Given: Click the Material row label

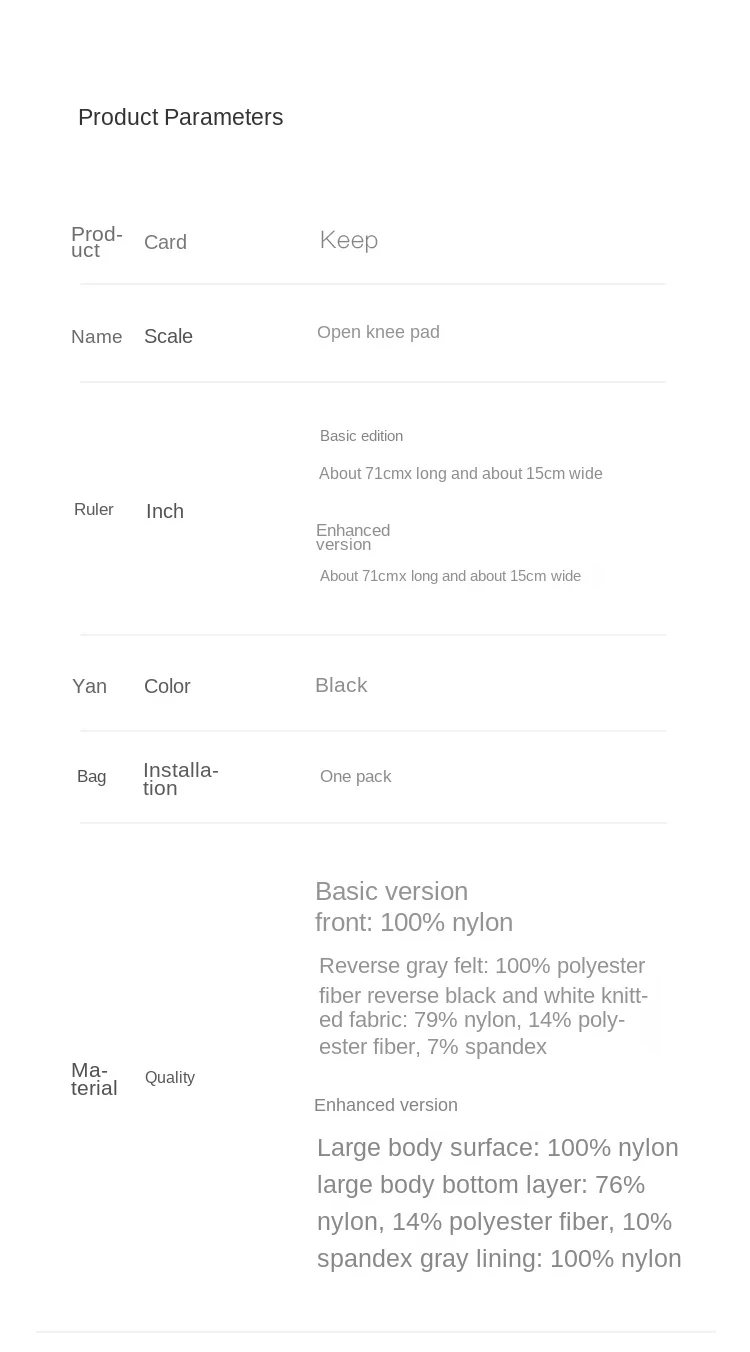Looking at the screenshot, I should pyautogui.click(x=94, y=1079).
